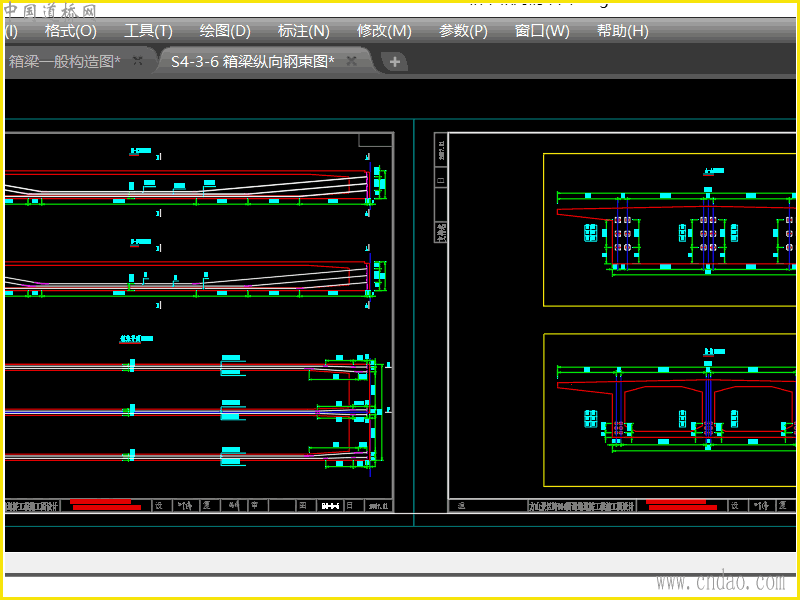
Task: Open the 工具(T) menu
Action: click(148, 31)
